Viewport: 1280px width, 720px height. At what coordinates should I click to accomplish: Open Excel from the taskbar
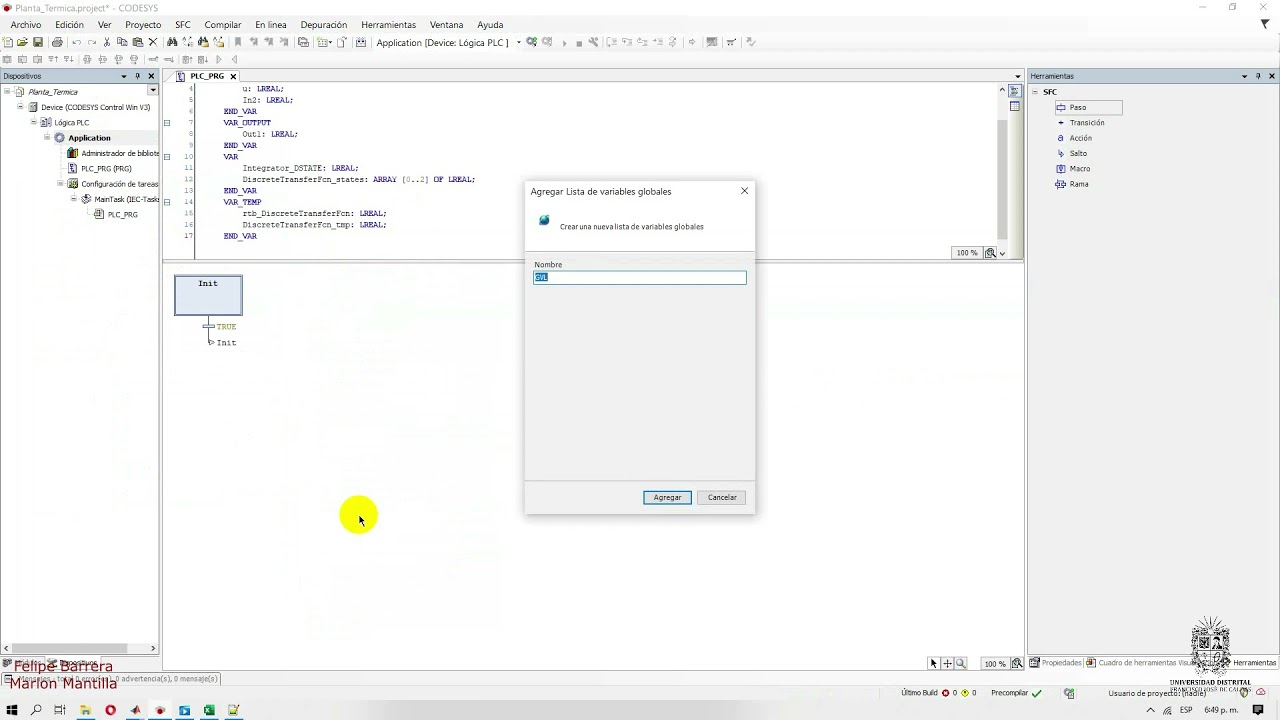tap(209, 710)
